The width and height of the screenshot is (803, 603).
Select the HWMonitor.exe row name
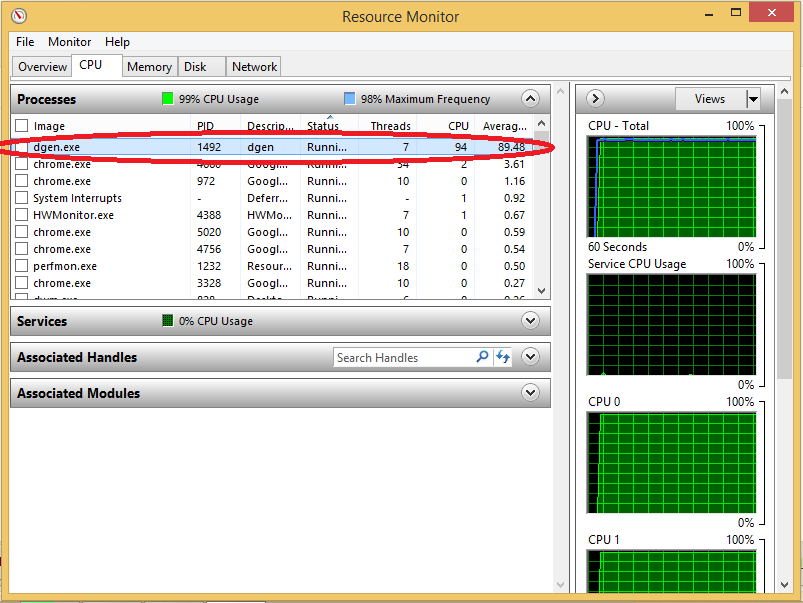[x=73, y=215]
